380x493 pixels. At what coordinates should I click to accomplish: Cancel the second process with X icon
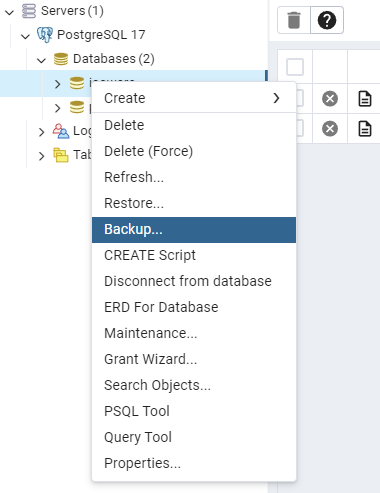(x=330, y=129)
